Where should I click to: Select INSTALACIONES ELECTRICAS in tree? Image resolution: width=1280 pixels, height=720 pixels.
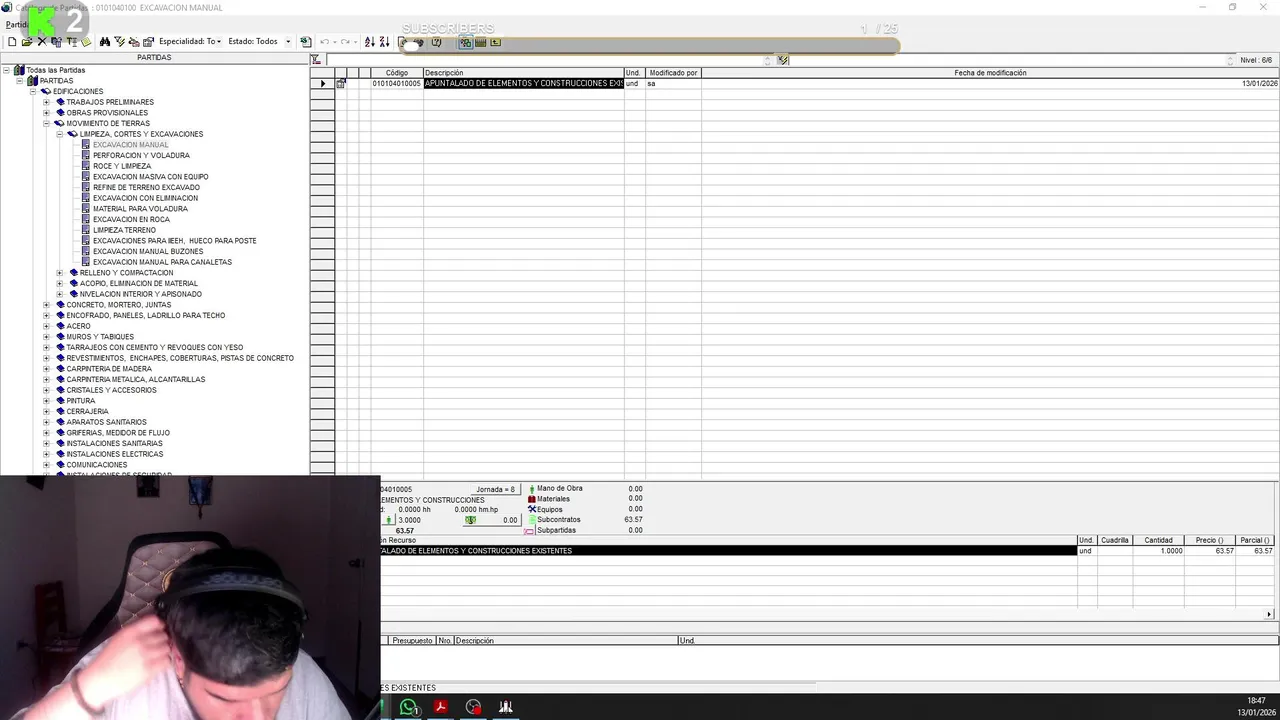point(115,454)
